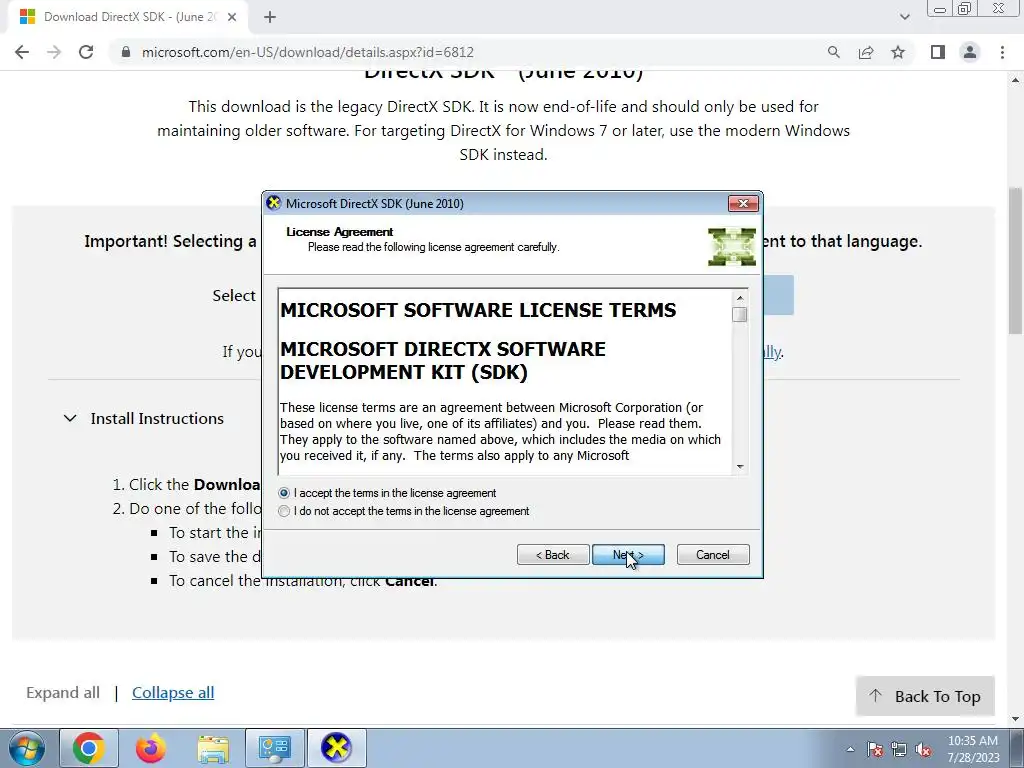Open Windows Explorer folder in taskbar

(x=213, y=748)
